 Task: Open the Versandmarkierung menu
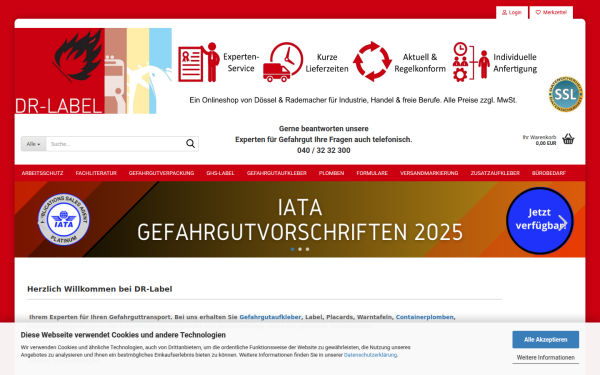tap(429, 173)
